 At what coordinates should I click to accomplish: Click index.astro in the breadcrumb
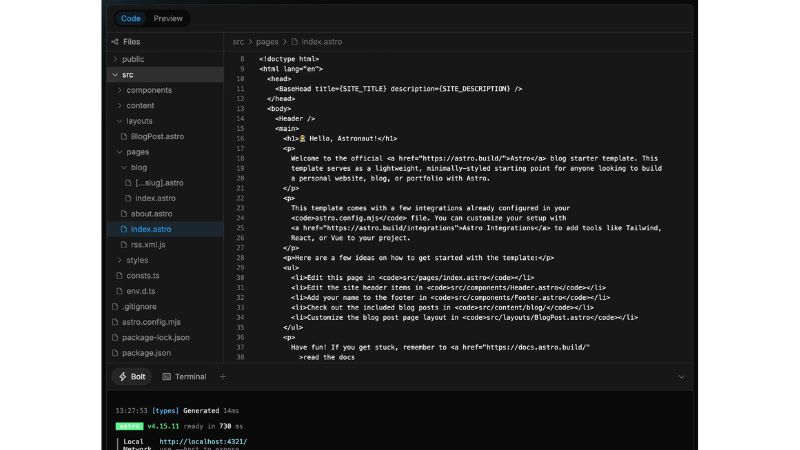(x=321, y=42)
